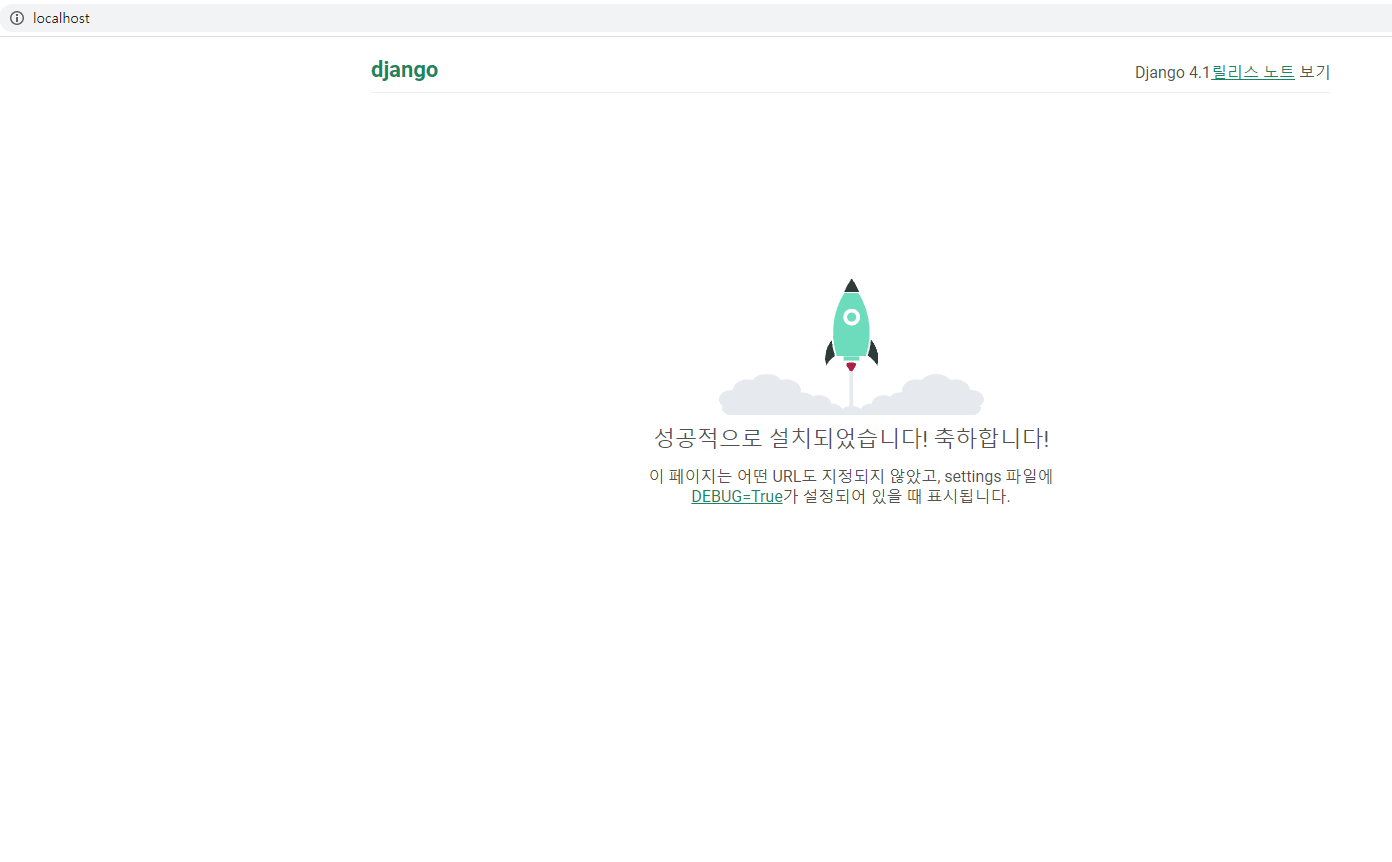Viewport: 1392px width, 862px height.
Task: Click the django logo heading
Action: click(404, 70)
